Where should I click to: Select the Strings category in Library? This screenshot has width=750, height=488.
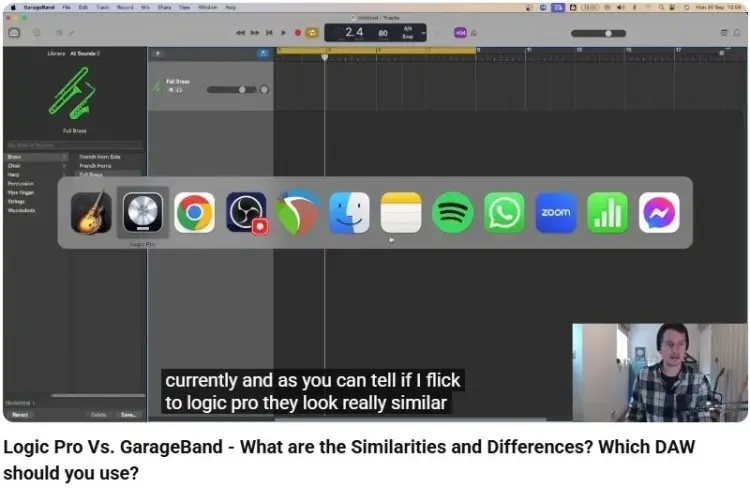(x=16, y=201)
